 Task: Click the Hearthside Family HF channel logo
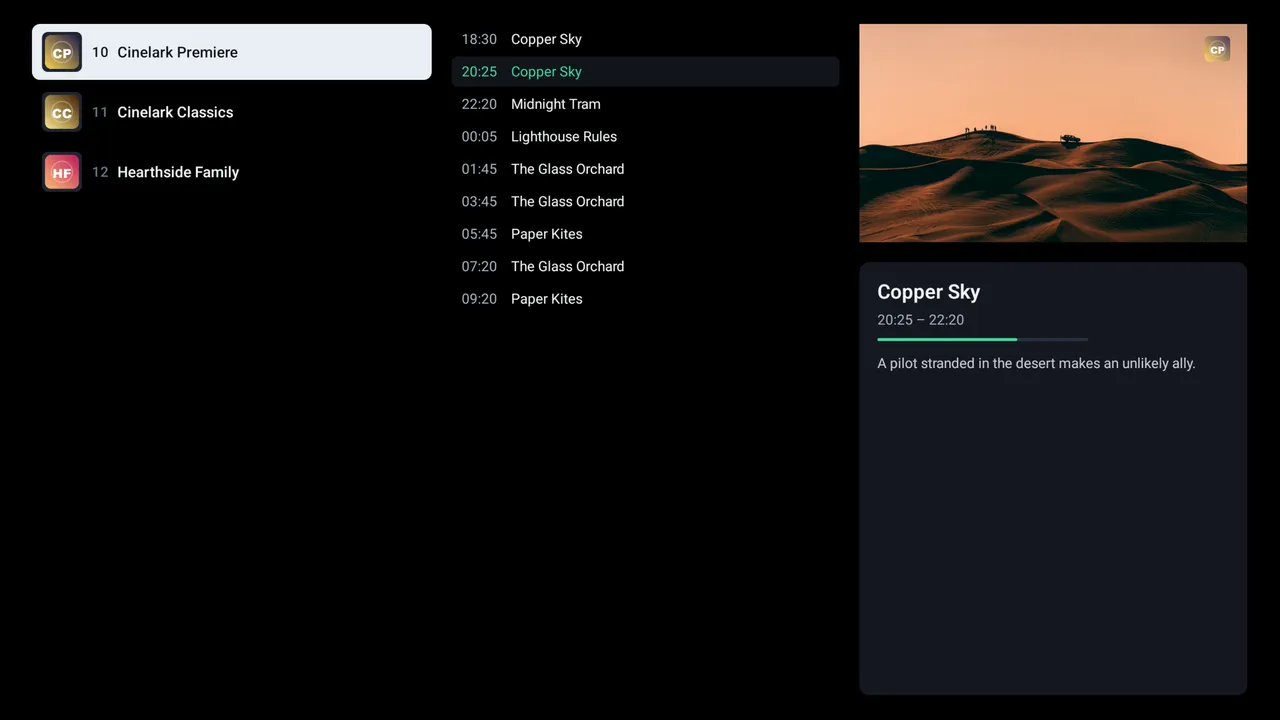[62, 172]
